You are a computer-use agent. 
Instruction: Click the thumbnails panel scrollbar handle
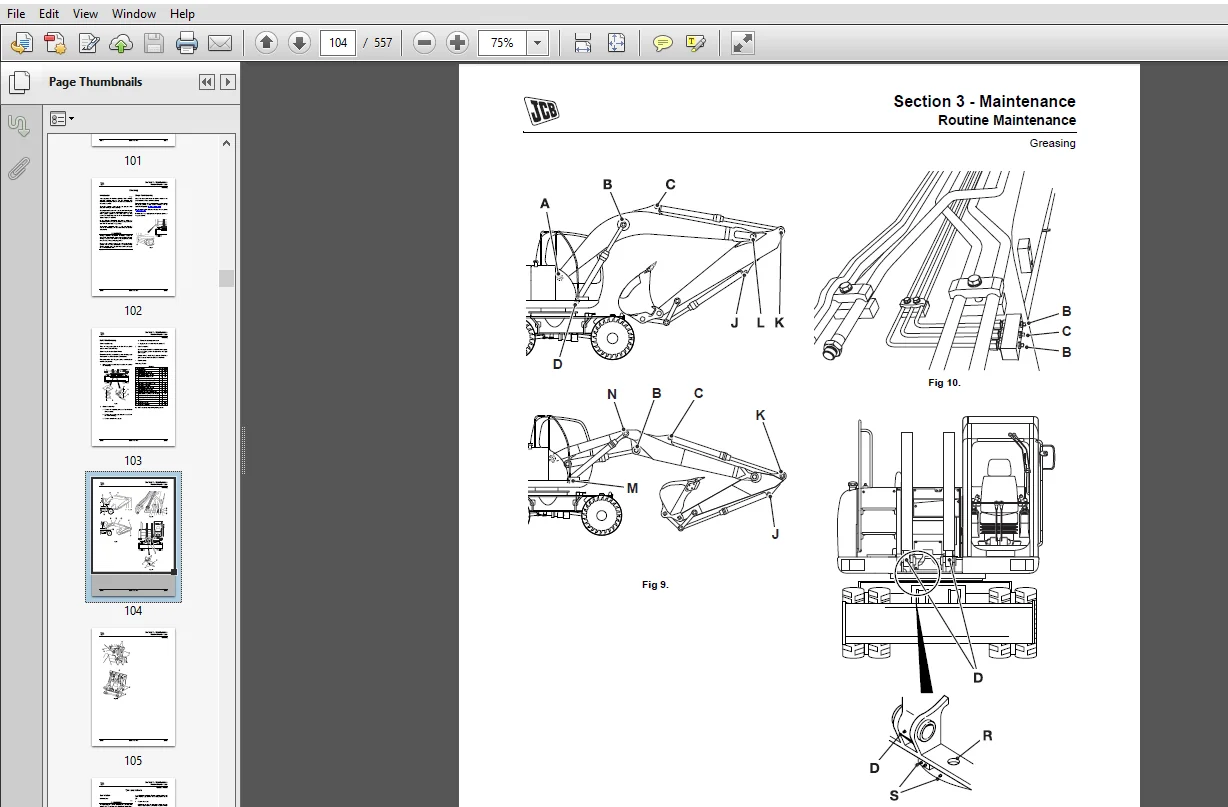[226, 278]
